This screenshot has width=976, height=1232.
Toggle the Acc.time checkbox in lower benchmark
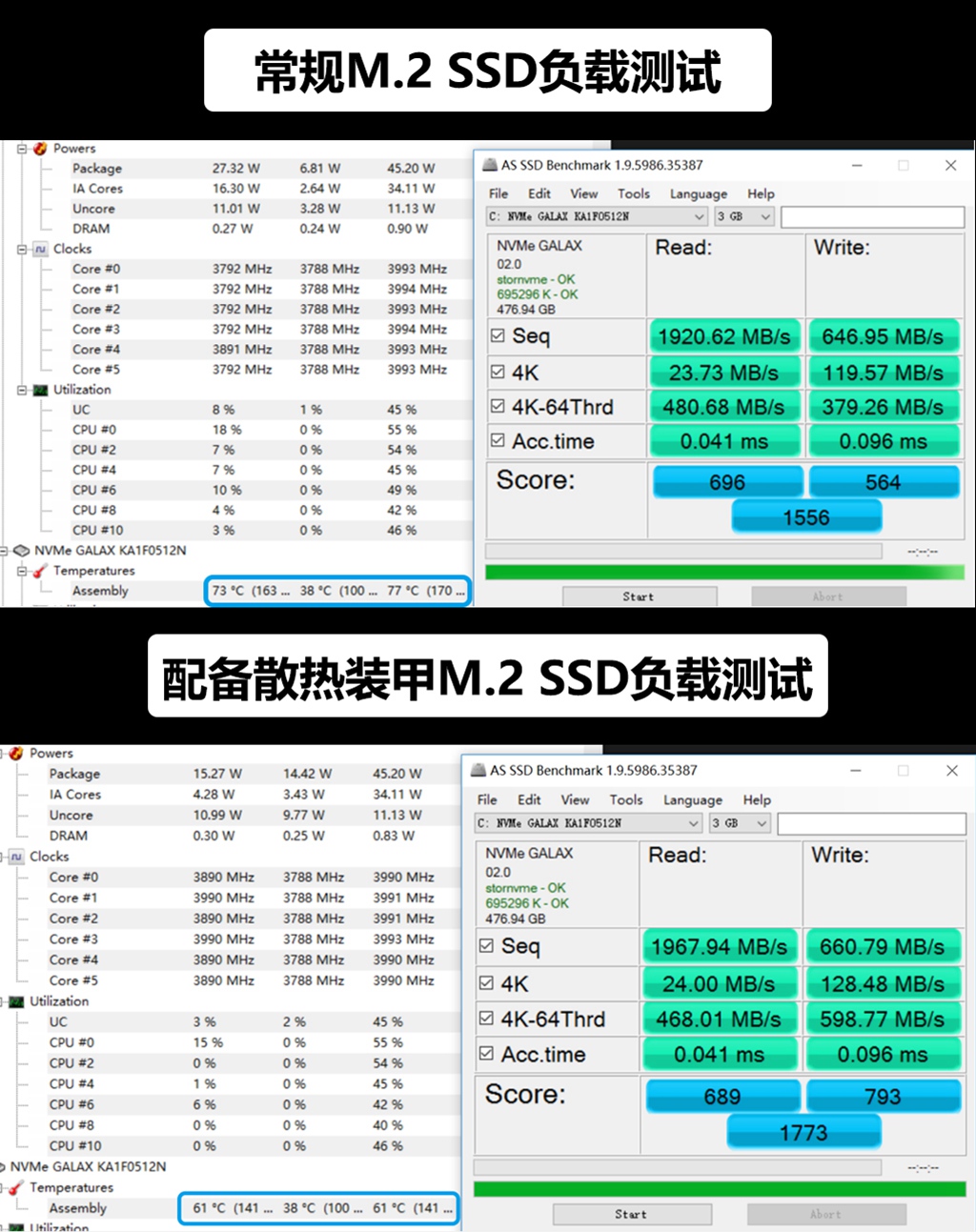[486, 1054]
